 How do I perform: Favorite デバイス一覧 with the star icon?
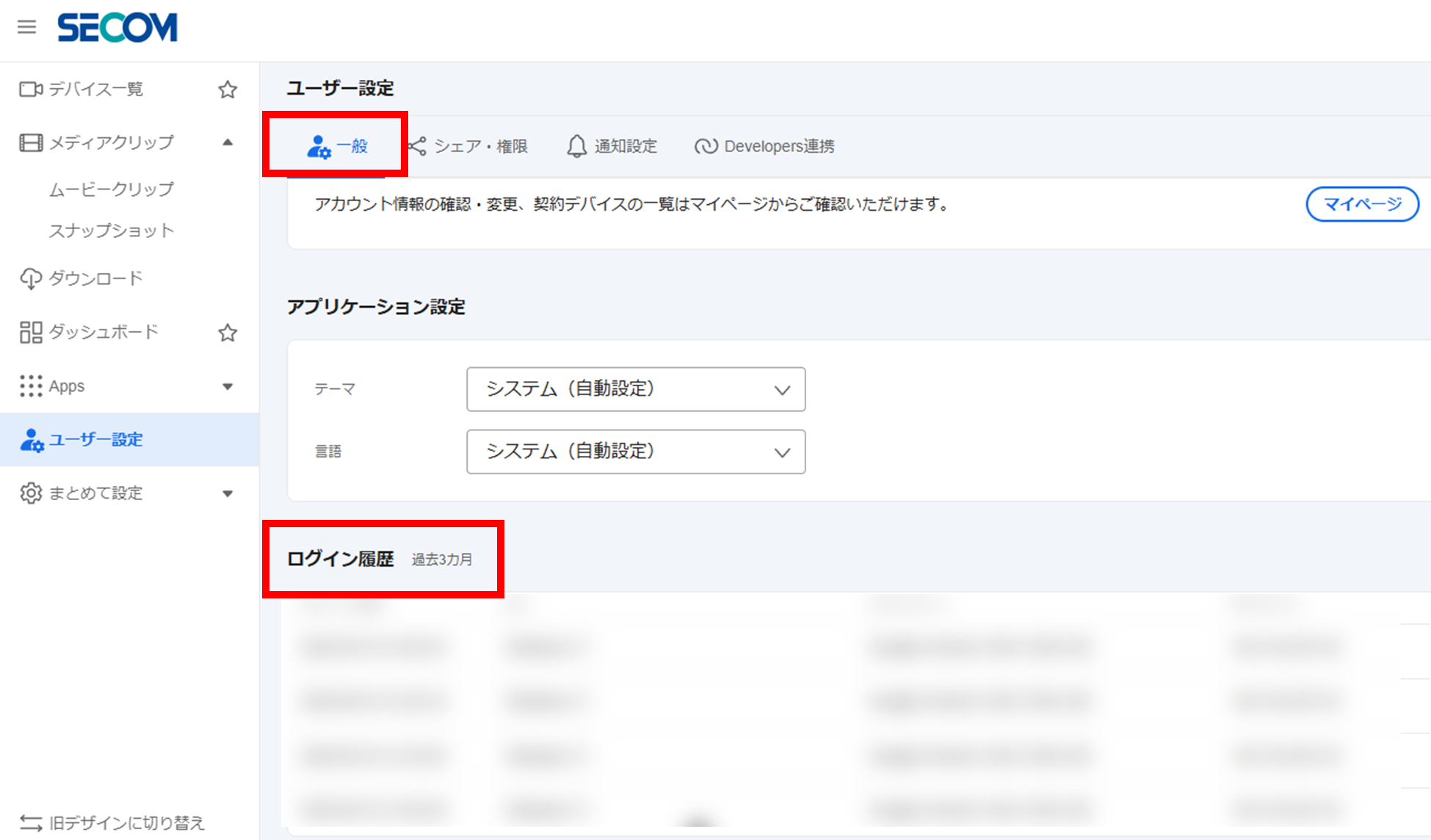click(228, 90)
